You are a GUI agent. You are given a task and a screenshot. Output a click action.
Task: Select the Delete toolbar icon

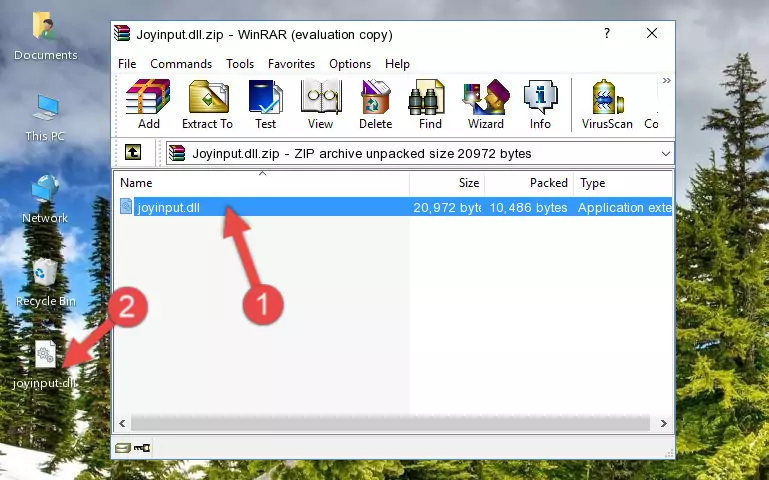376,104
